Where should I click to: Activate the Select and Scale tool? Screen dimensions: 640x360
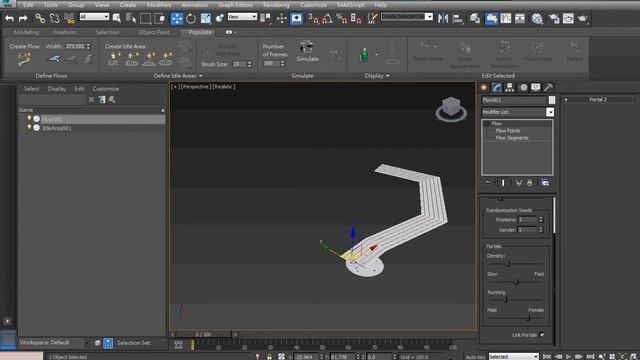point(205,18)
